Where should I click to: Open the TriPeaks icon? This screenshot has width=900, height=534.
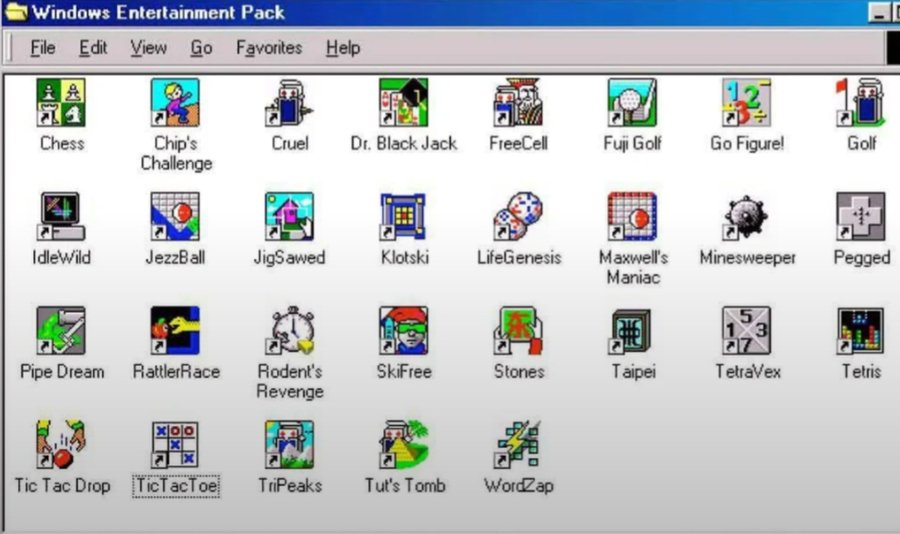click(x=289, y=444)
